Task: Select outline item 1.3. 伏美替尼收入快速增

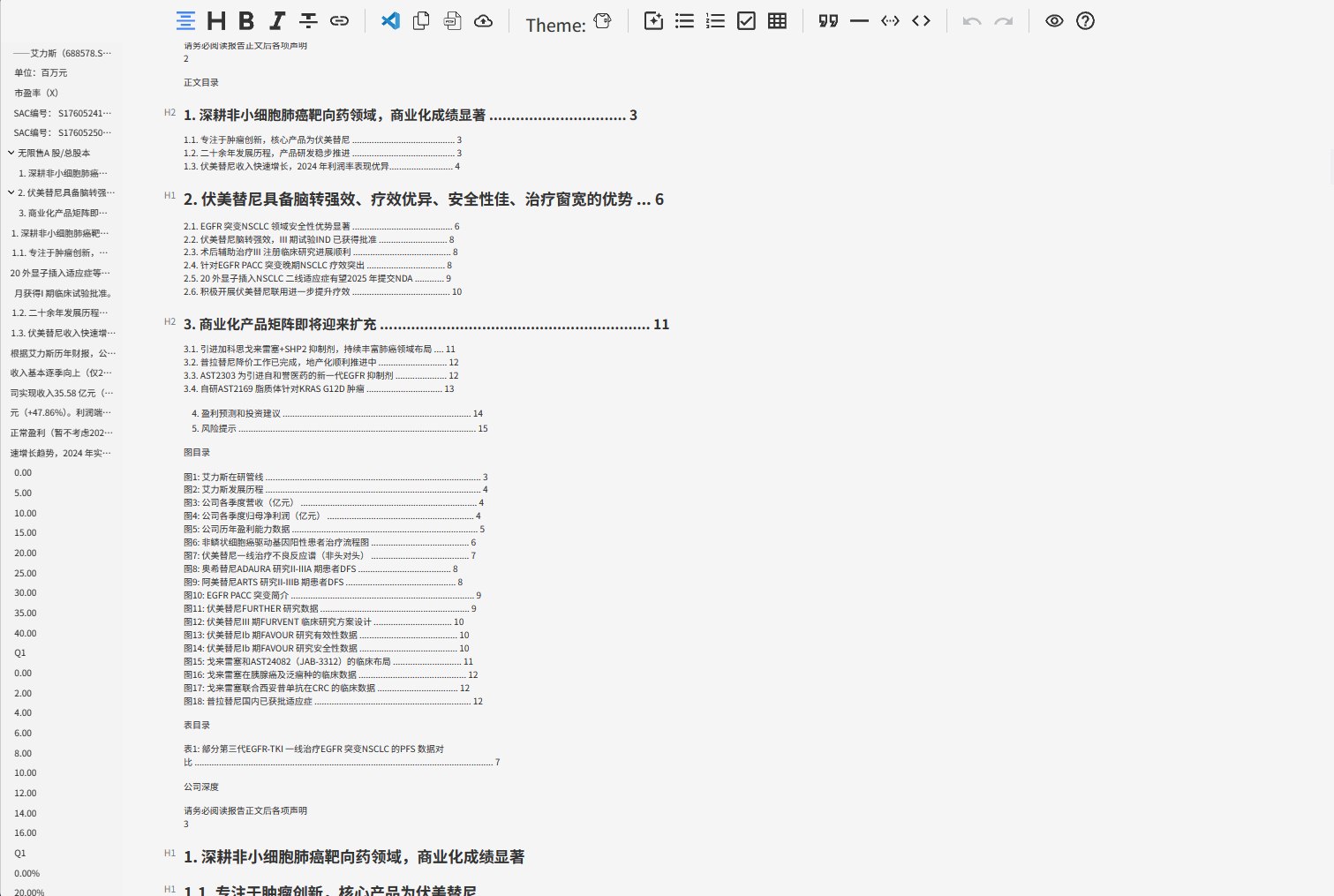Action: tap(64, 333)
